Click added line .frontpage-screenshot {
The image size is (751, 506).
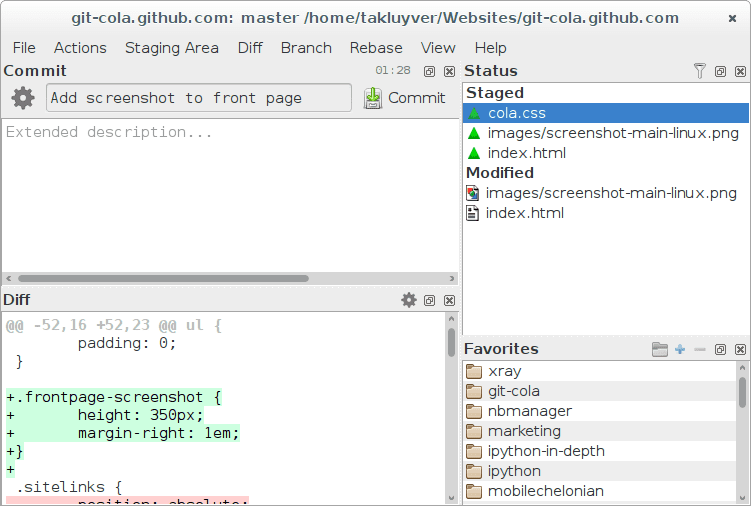click(x=114, y=397)
